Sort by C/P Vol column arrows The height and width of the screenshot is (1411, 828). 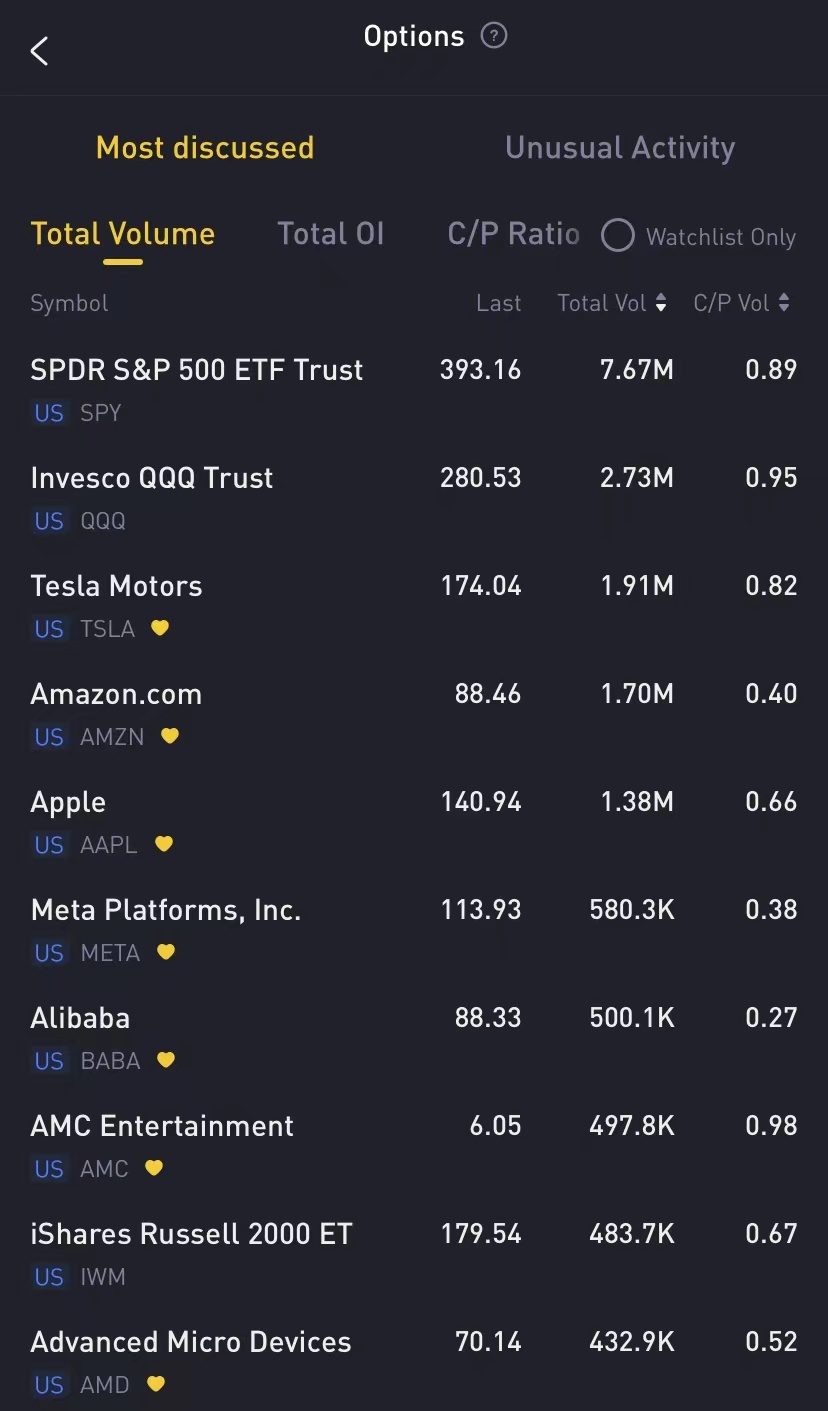tap(784, 303)
